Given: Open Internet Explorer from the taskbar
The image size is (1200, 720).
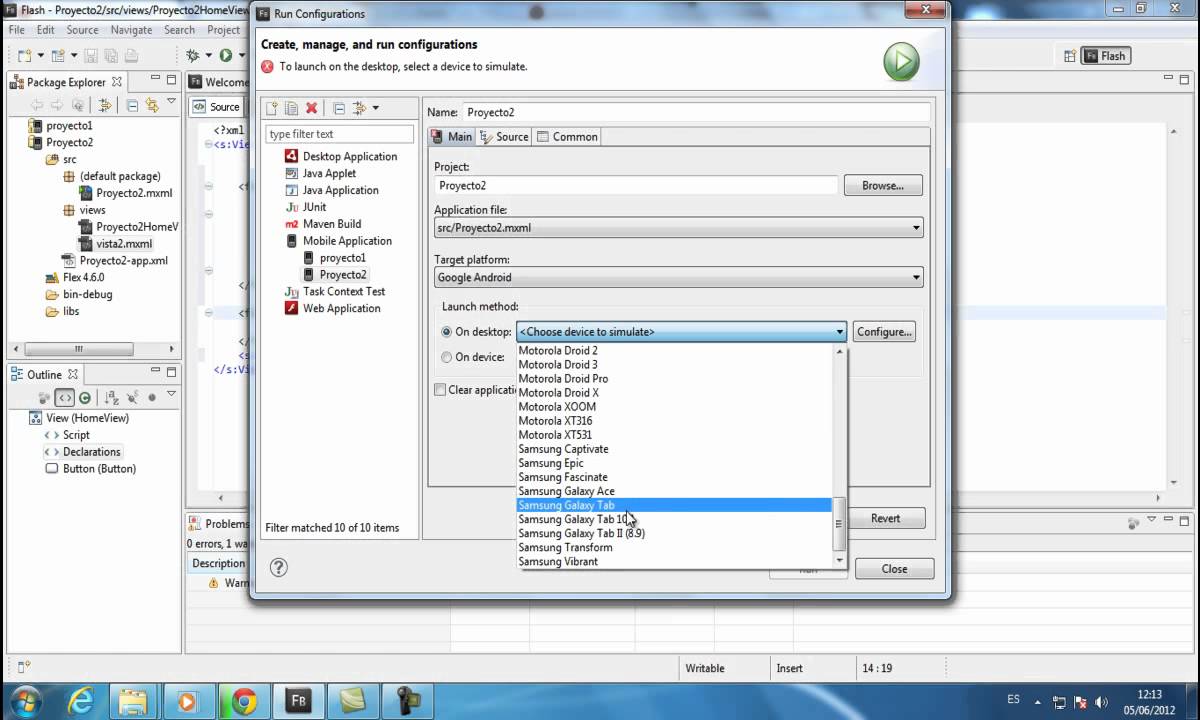Looking at the screenshot, I should (x=82, y=700).
